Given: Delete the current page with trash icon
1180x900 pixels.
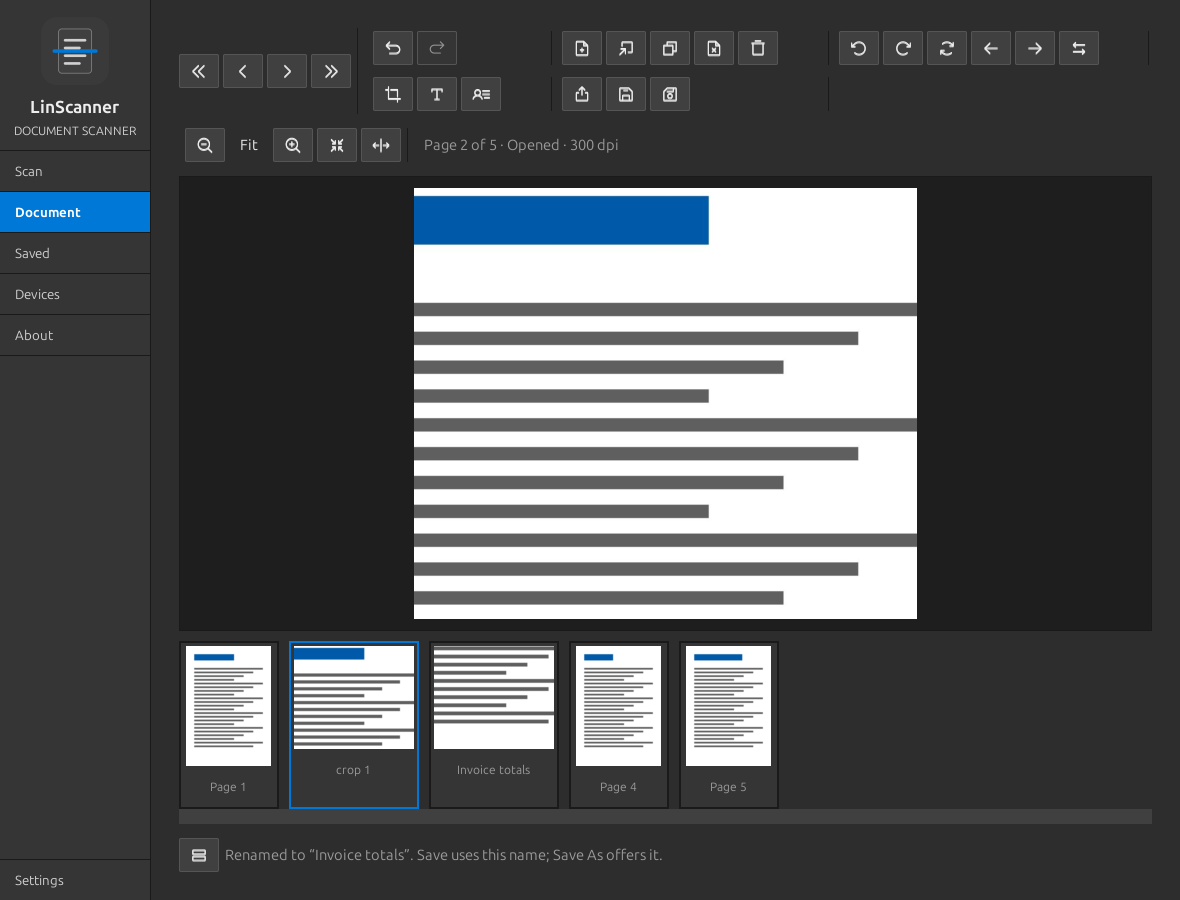Looking at the screenshot, I should coord(758,48).
